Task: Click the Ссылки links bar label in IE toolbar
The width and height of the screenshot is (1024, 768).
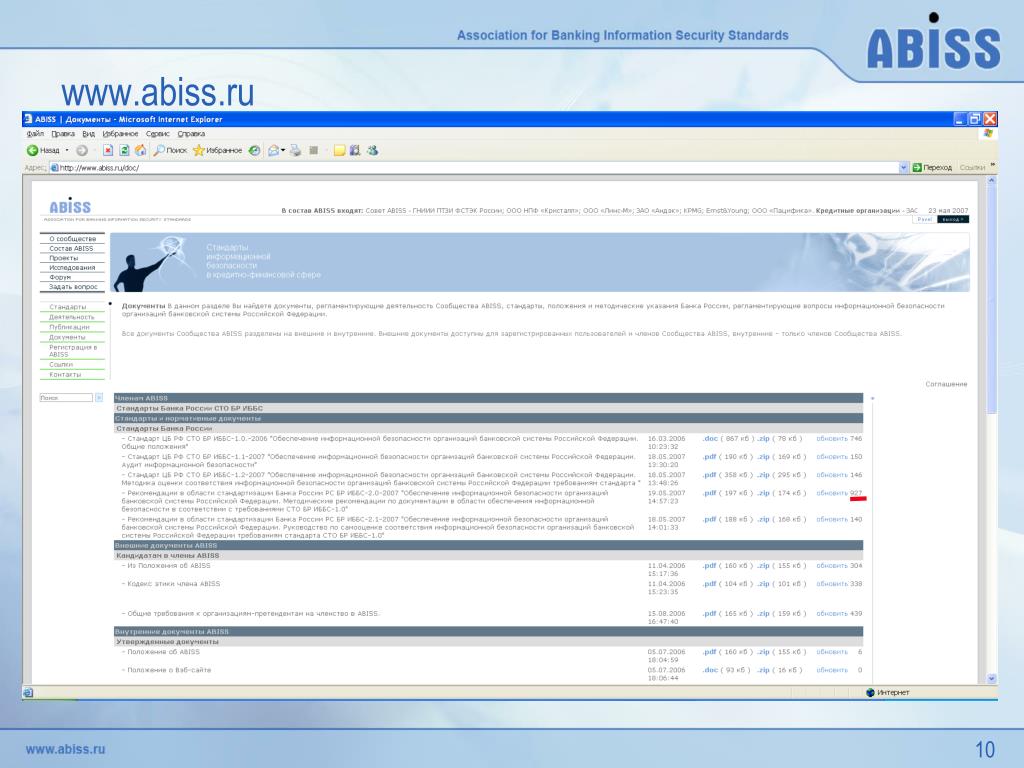Action: click(x=972, y=168)
